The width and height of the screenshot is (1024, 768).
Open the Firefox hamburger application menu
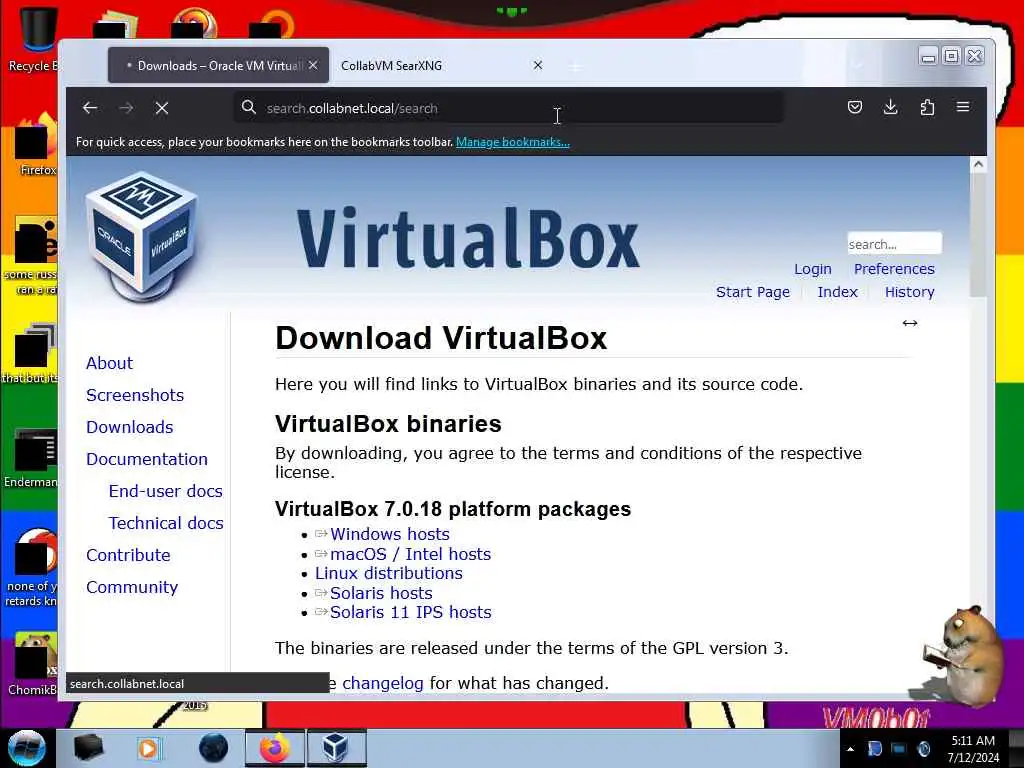pyautogui.click(x=963, y=107)
